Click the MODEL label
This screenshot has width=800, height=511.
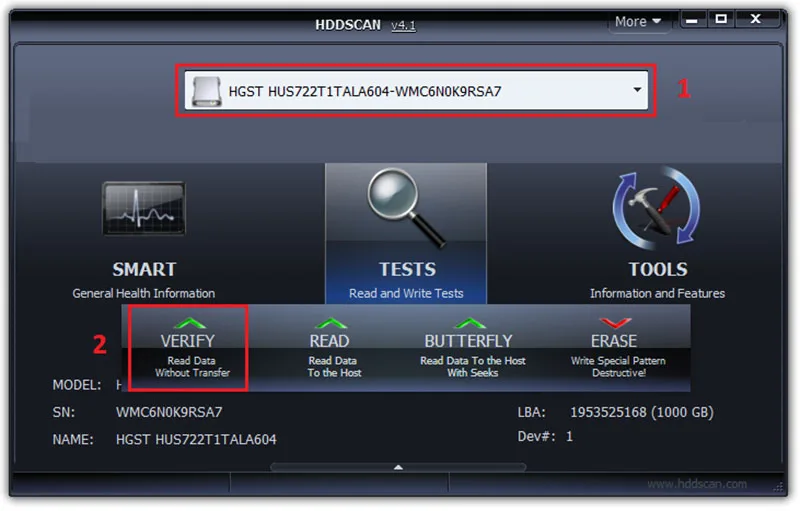tap(77, 385)
